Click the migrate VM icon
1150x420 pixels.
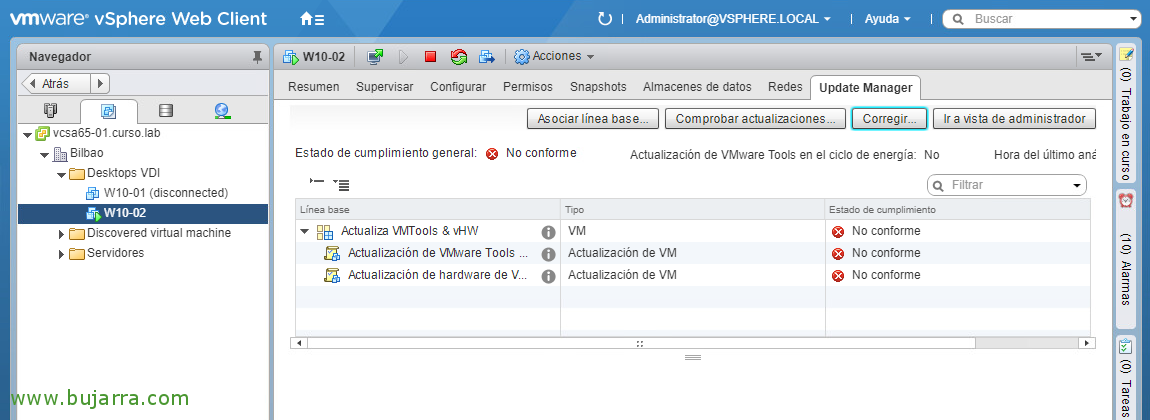click(487, 56)
